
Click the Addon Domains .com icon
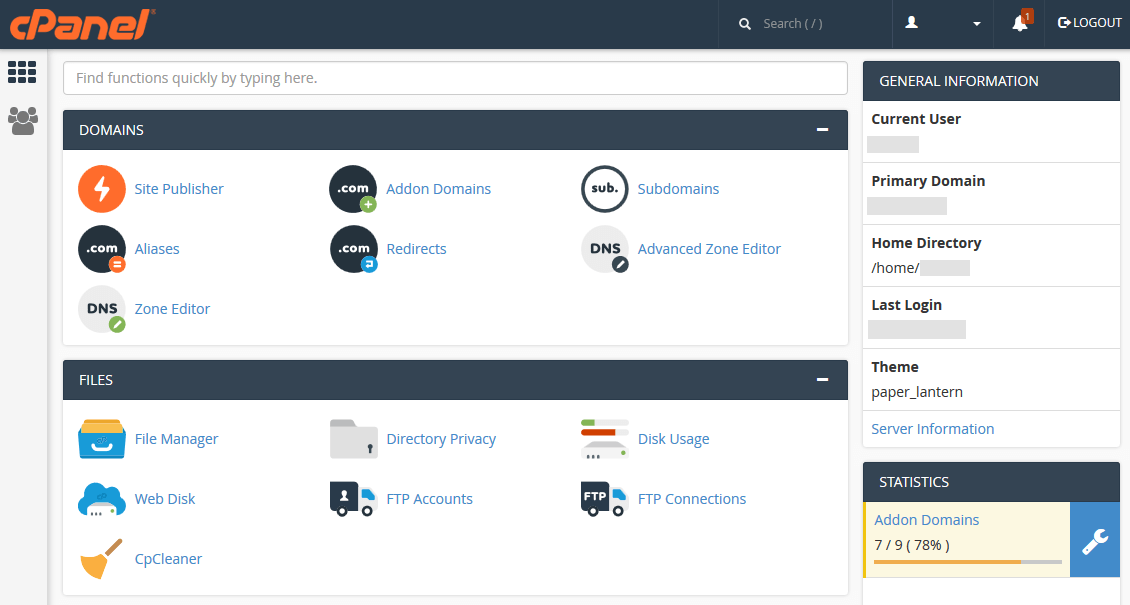tap(353, 189)
